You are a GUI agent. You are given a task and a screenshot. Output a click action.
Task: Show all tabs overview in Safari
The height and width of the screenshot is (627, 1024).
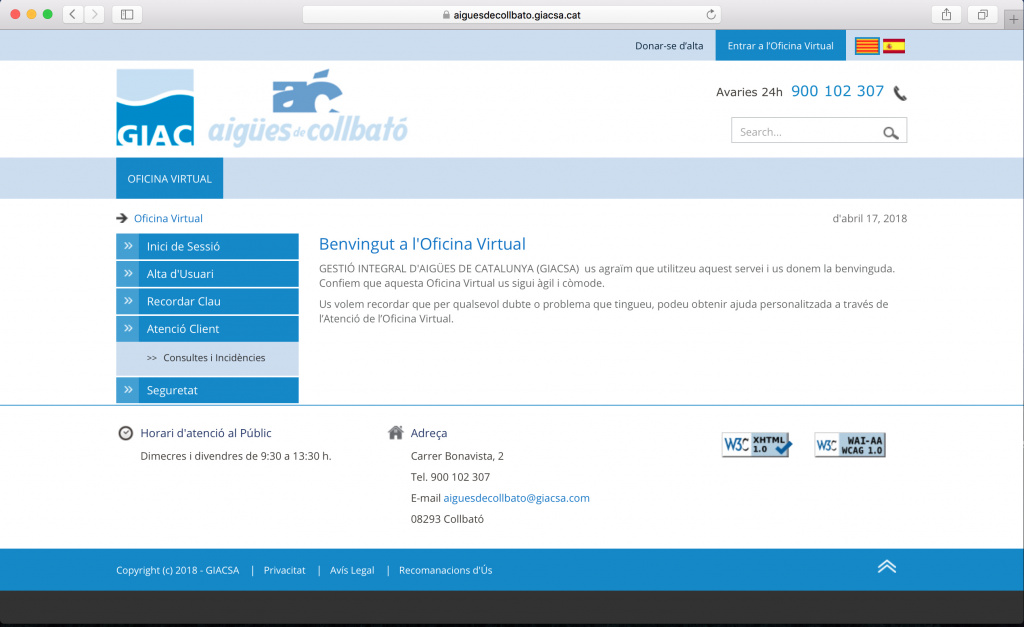pyautogui.click(x=982, y=14)
